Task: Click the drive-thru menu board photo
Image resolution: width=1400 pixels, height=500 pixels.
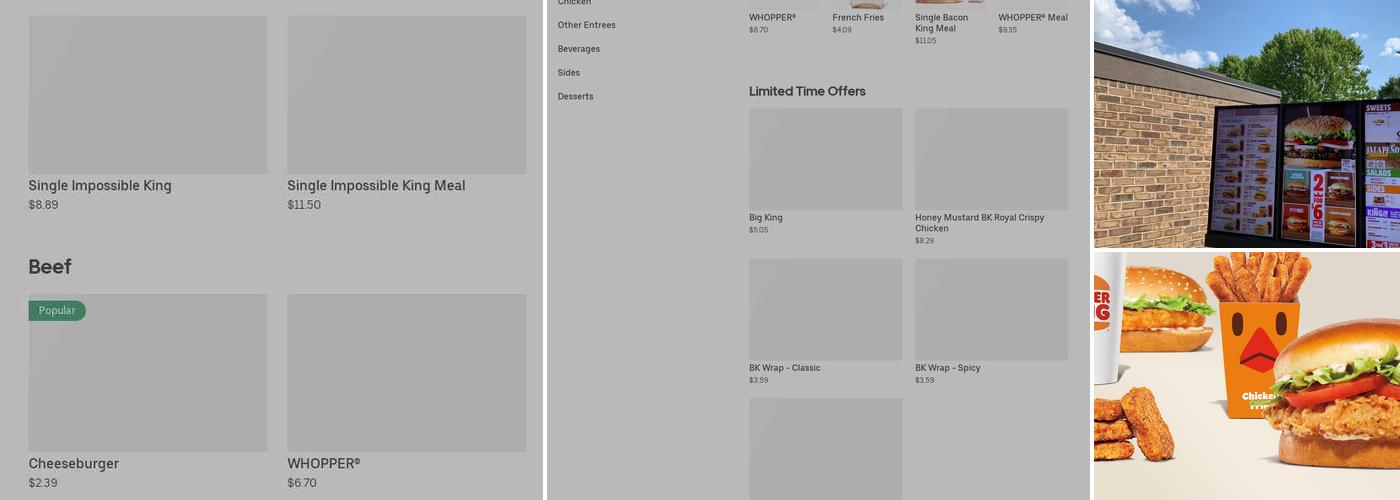Action: [x=1246, y=124]
